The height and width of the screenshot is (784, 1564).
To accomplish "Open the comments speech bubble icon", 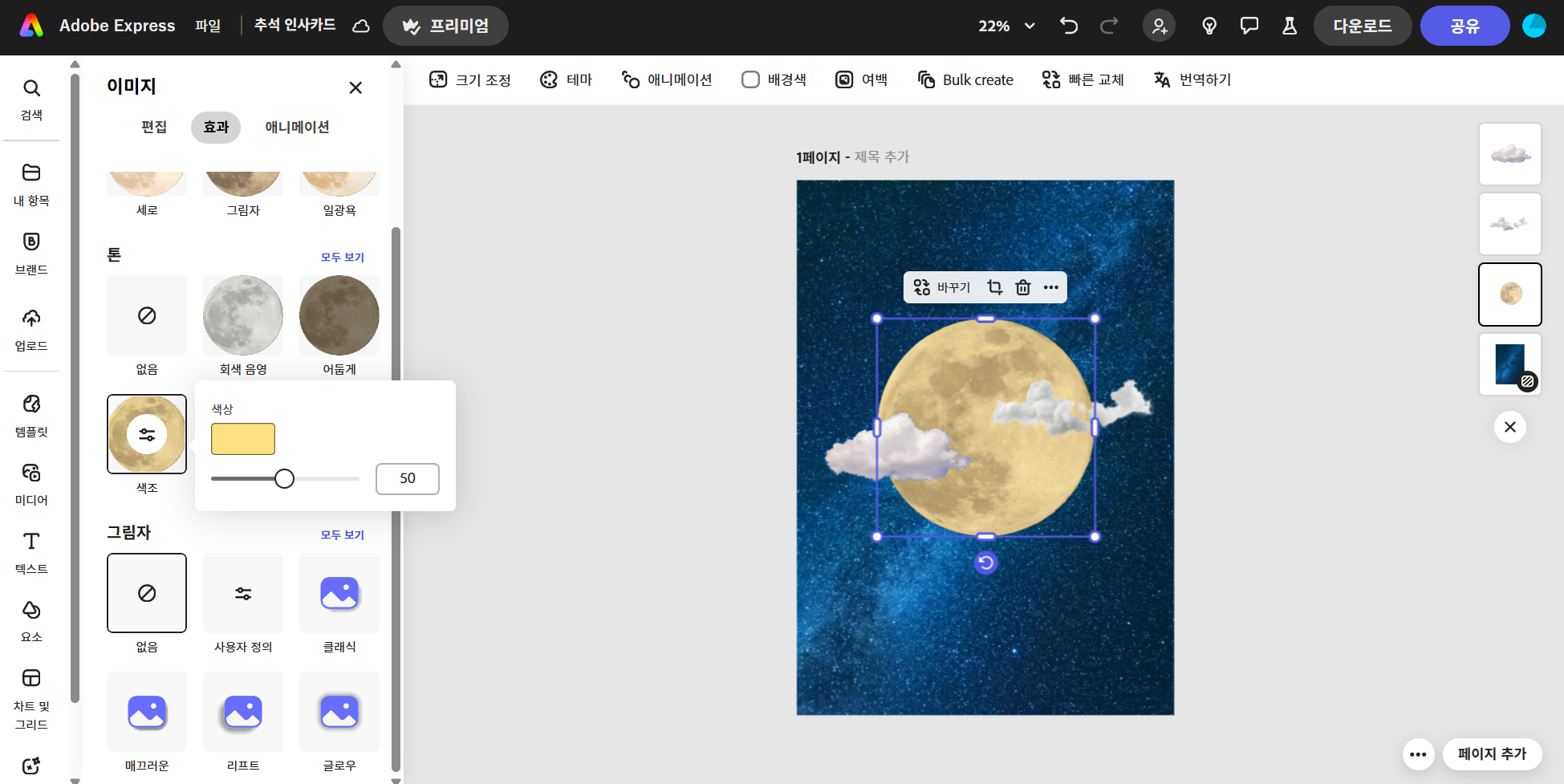I will (1249, 26).
